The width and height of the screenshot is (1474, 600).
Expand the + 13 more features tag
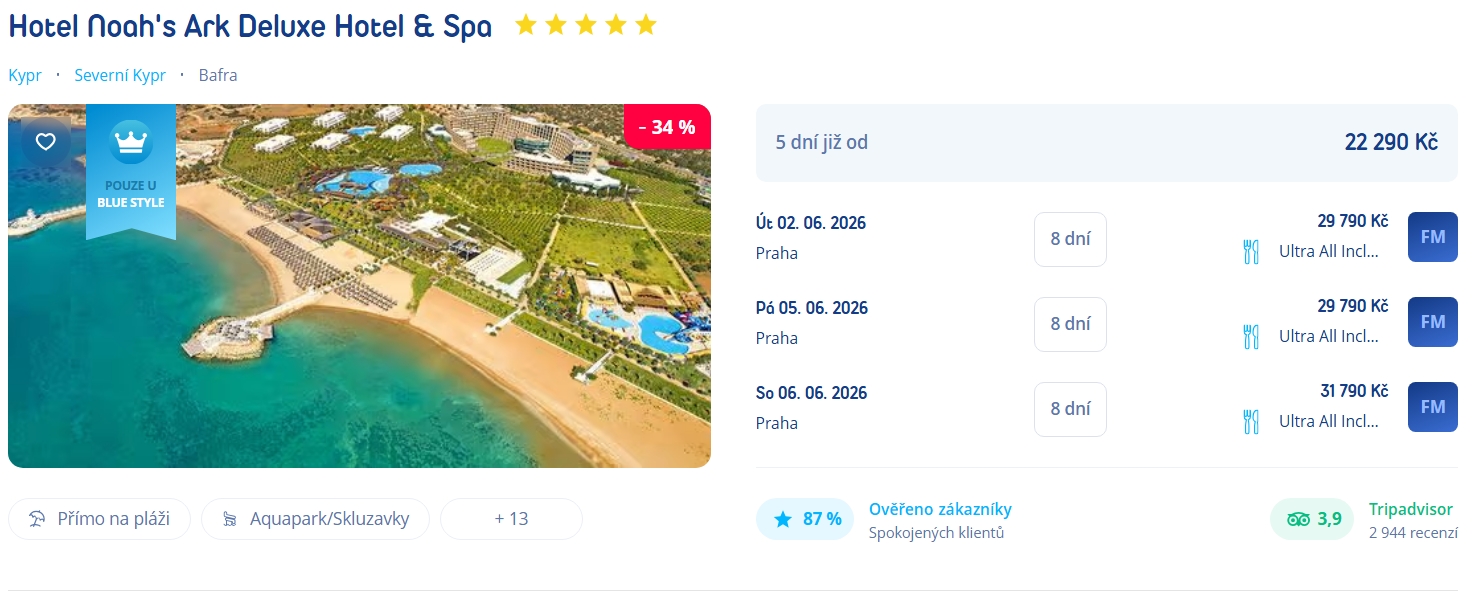tap(511, 519)
